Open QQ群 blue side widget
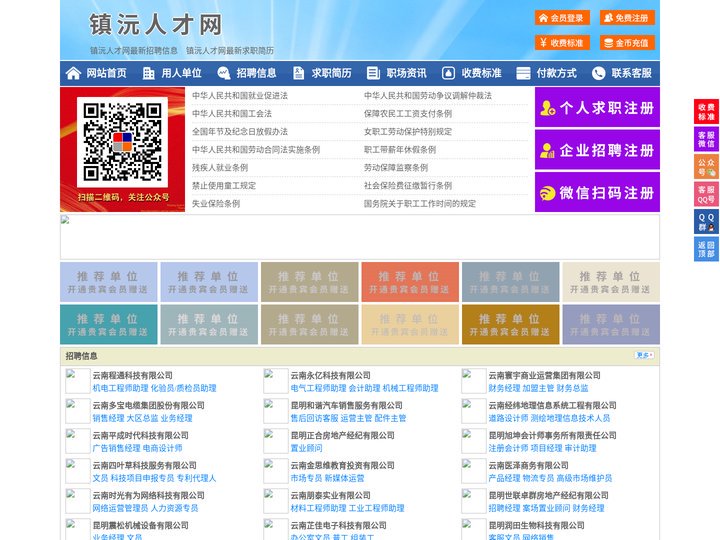Image resolution: width=720 pixels, height=540 pixels. pyautogui.click(x=706, y=222)
